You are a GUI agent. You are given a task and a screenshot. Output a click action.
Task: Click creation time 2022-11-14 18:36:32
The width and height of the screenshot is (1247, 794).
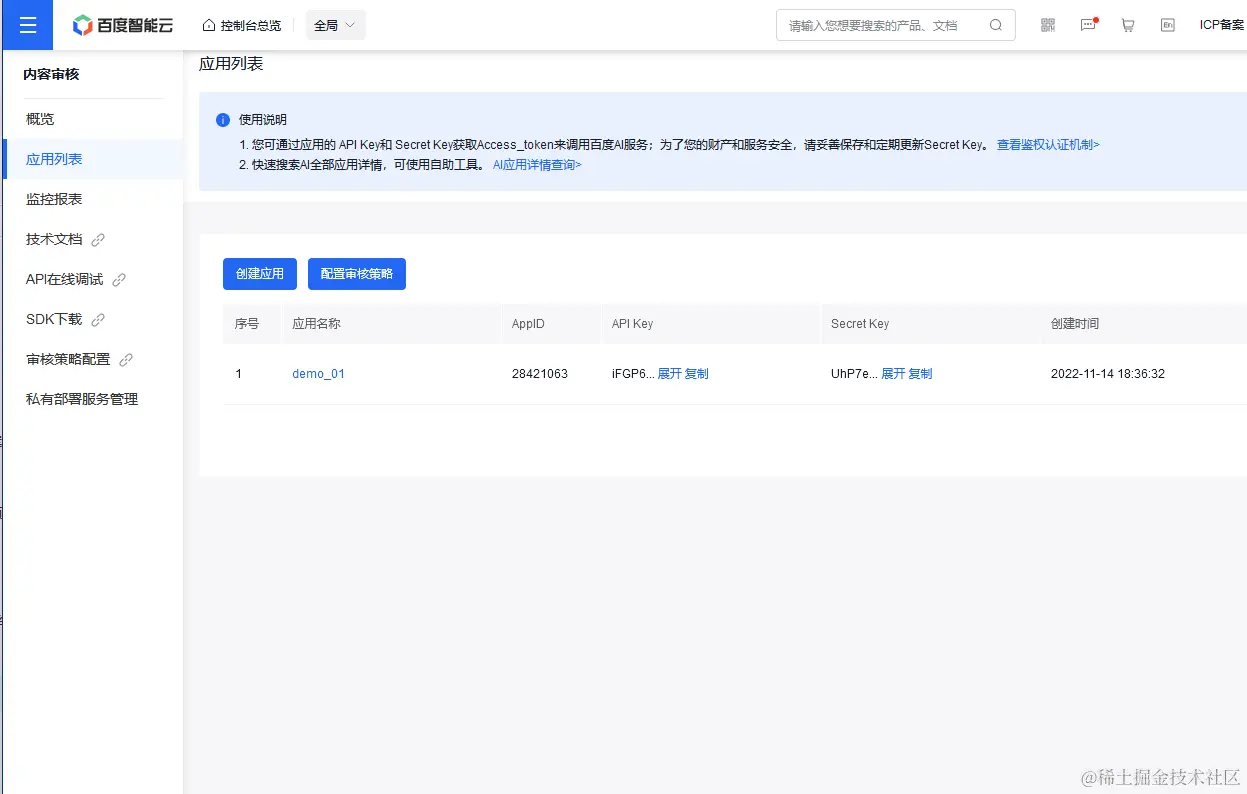coord(1108,374)
